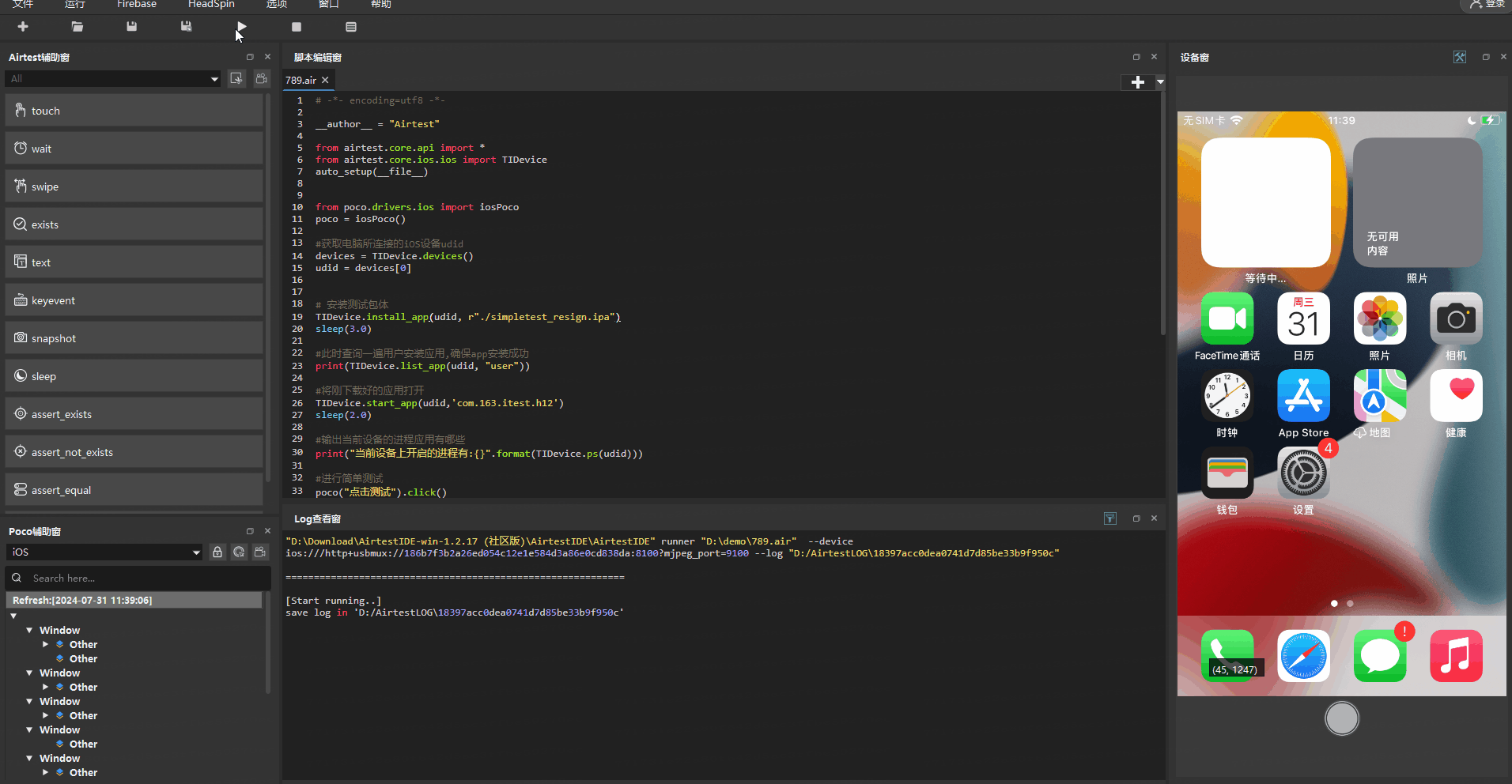
Task: Filter messages in the Log查看窗
Action: pos(1110,518)
